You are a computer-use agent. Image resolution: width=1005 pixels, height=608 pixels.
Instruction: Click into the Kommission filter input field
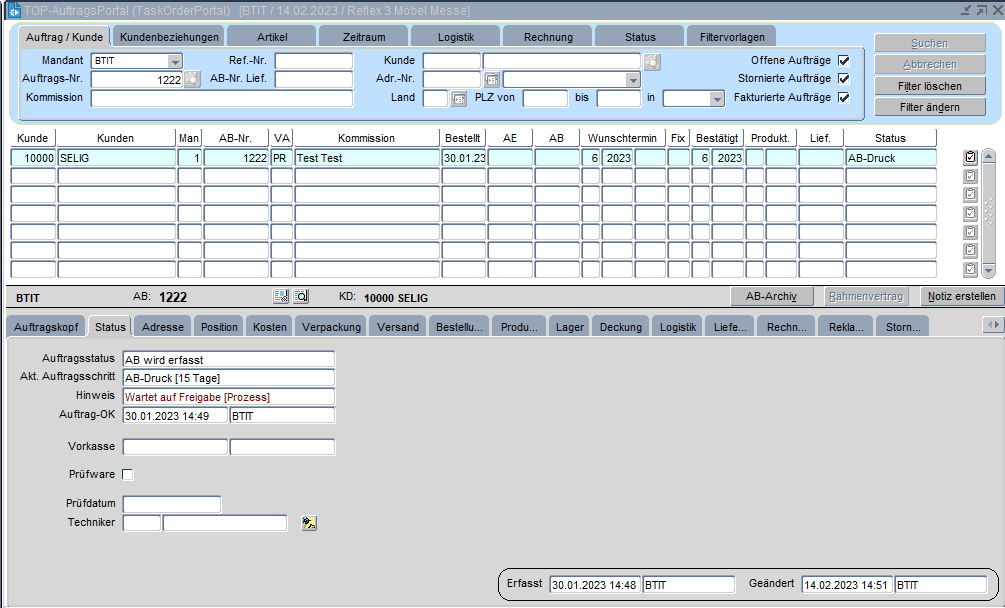pos(221,99)
